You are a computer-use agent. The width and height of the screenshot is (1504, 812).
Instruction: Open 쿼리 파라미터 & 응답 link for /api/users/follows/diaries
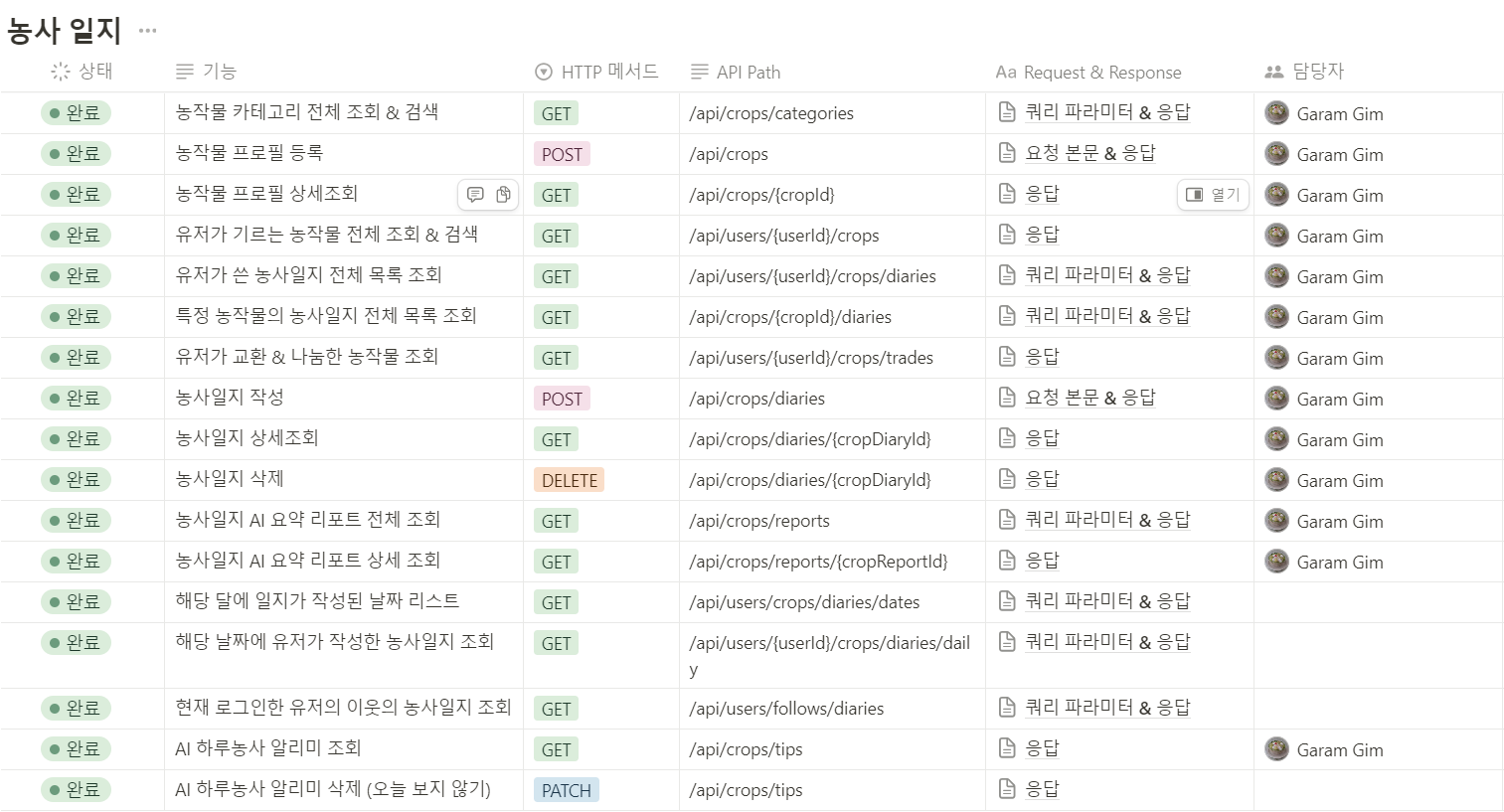point(1107,708)
